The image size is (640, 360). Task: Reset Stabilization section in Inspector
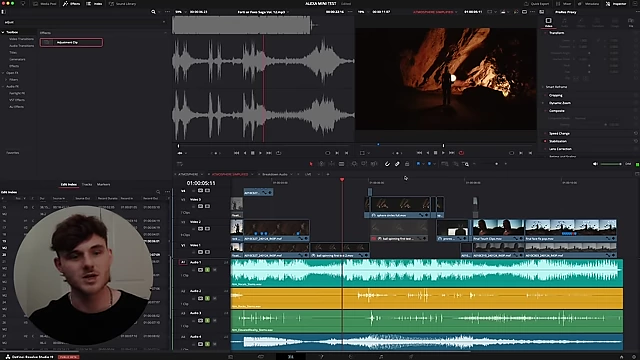tap(636, 141)
